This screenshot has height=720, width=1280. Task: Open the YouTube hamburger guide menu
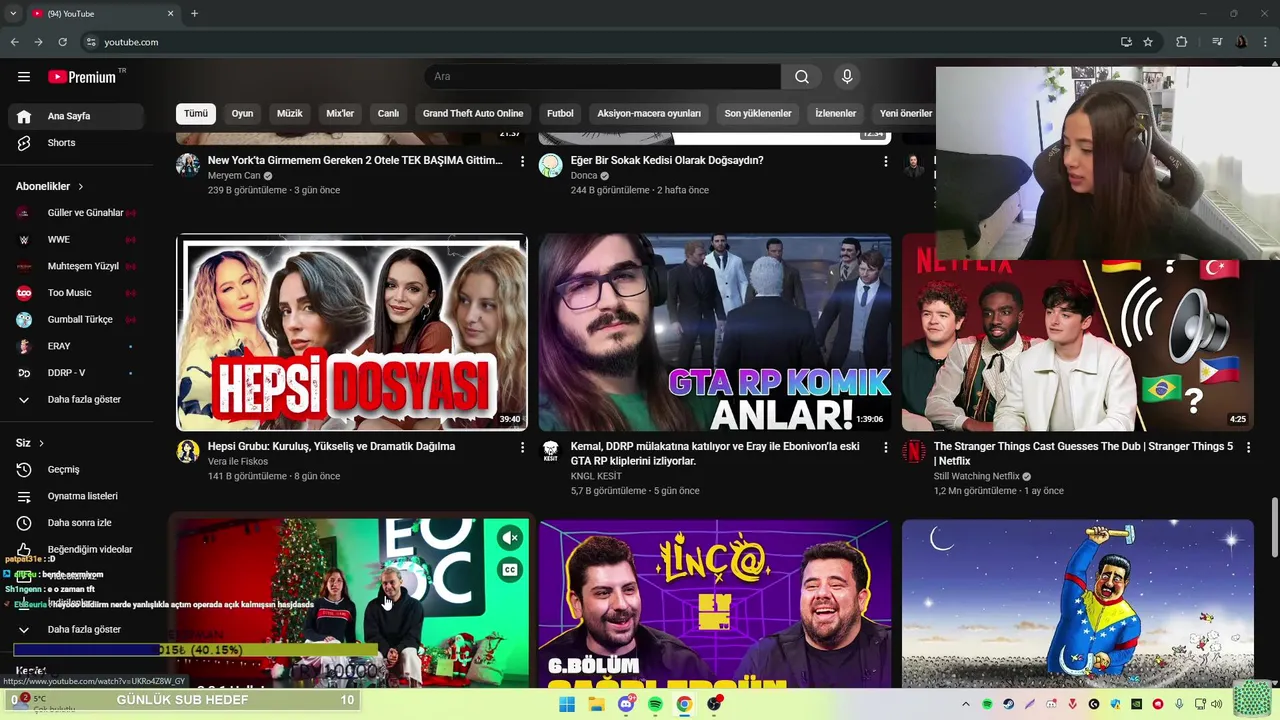coord(24,77)
